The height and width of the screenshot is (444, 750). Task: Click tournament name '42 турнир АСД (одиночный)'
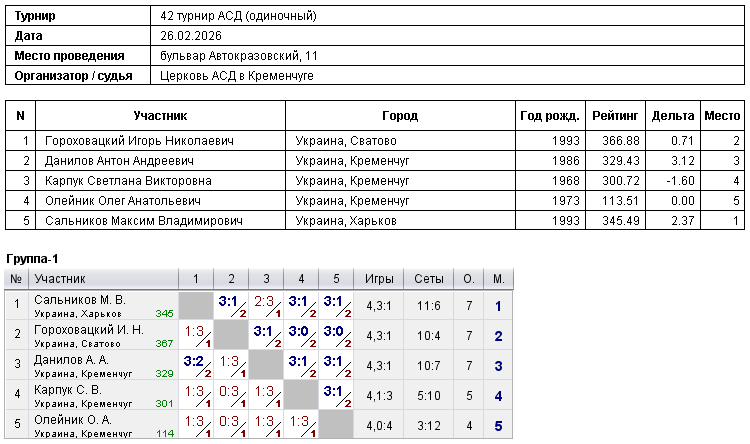238,16
